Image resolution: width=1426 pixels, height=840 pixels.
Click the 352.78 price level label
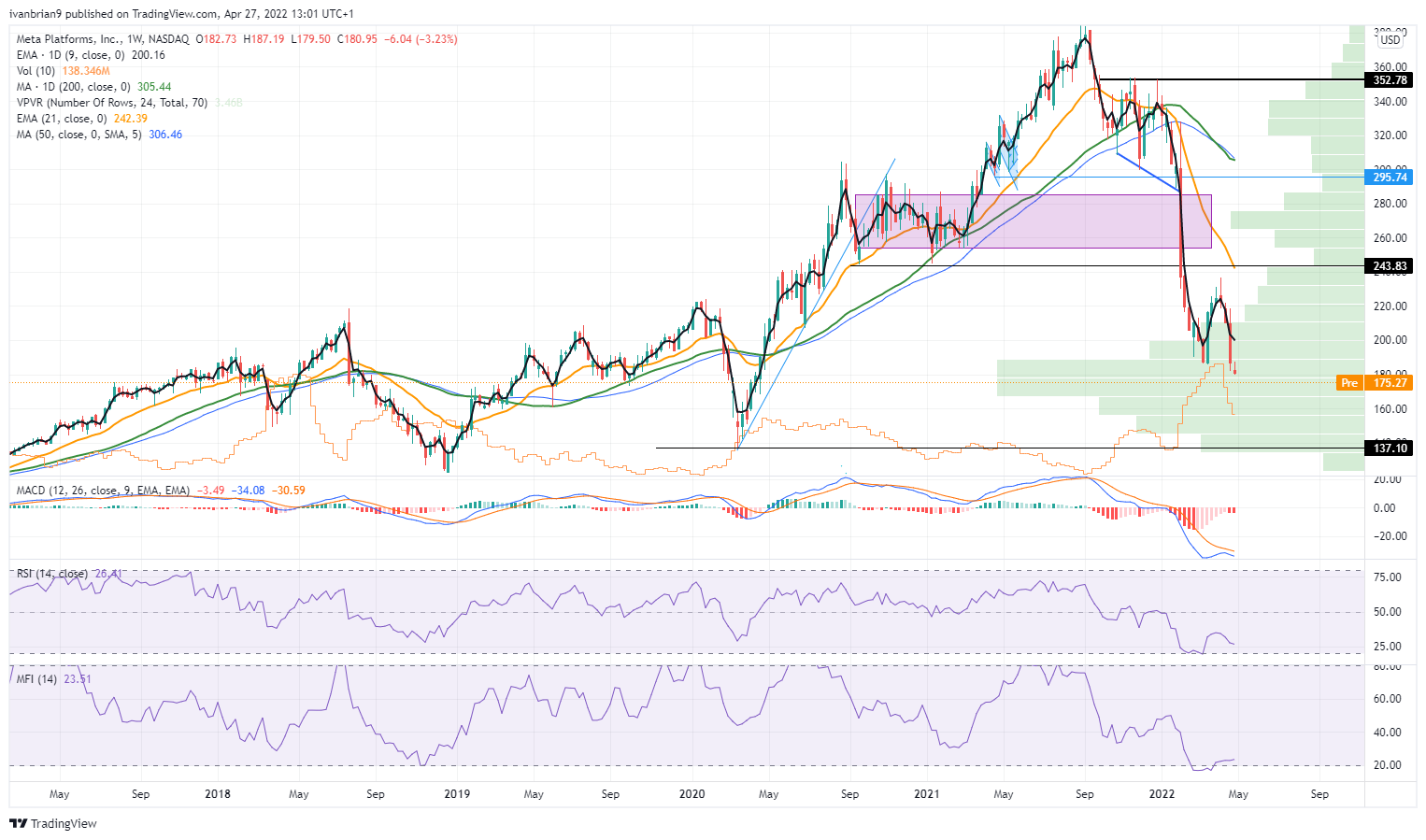(1390, 80)
